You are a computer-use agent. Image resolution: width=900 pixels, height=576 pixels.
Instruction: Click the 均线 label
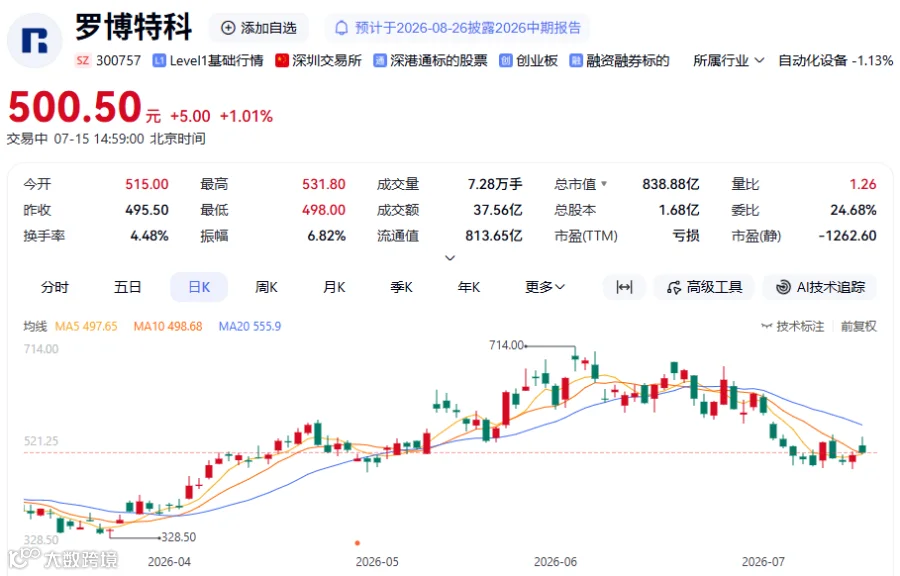pyautogui.click(x=35, y=326)
